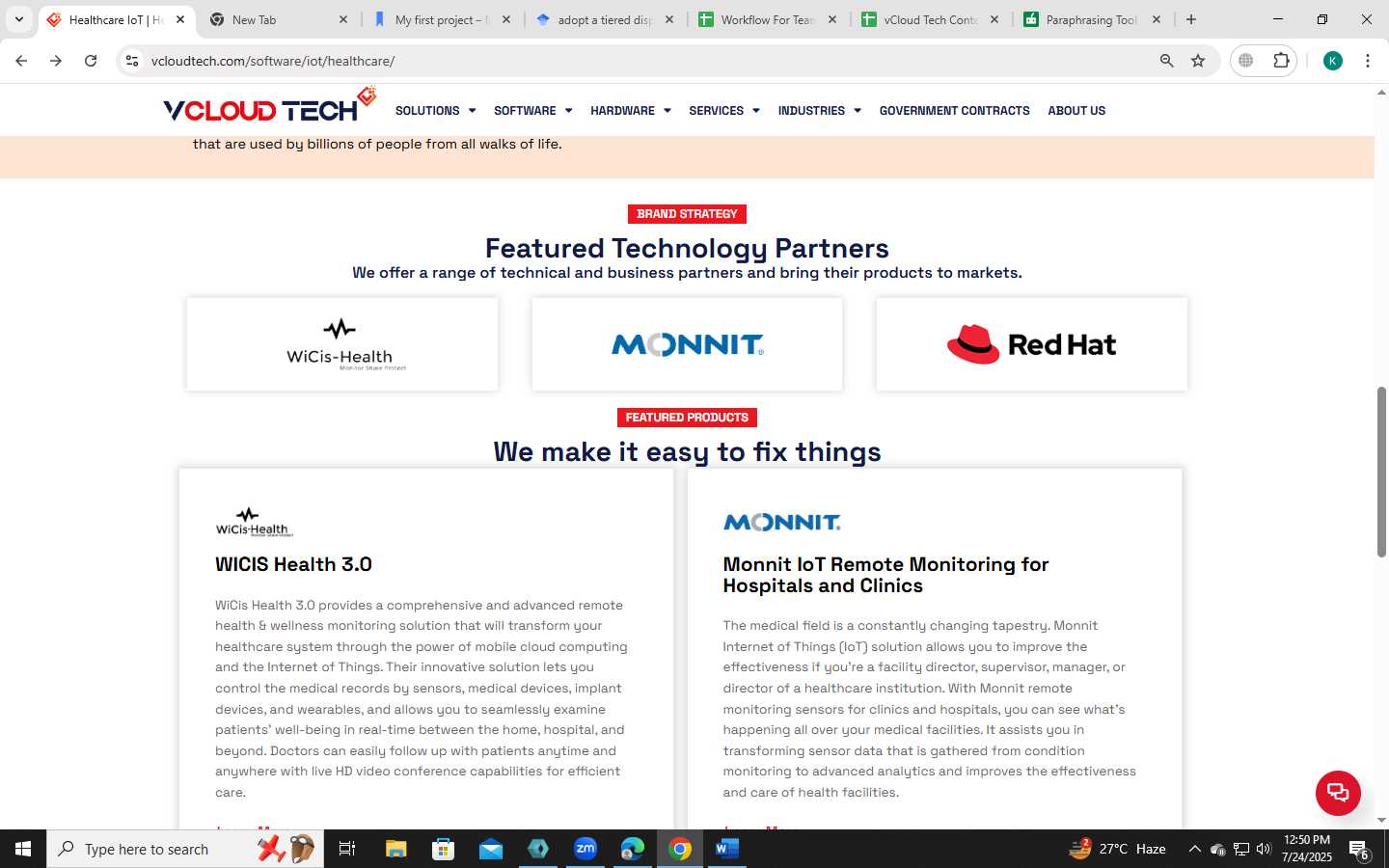Click the small Monnit logo in product card
This screenshot has height=868, width=1389.
781,522
